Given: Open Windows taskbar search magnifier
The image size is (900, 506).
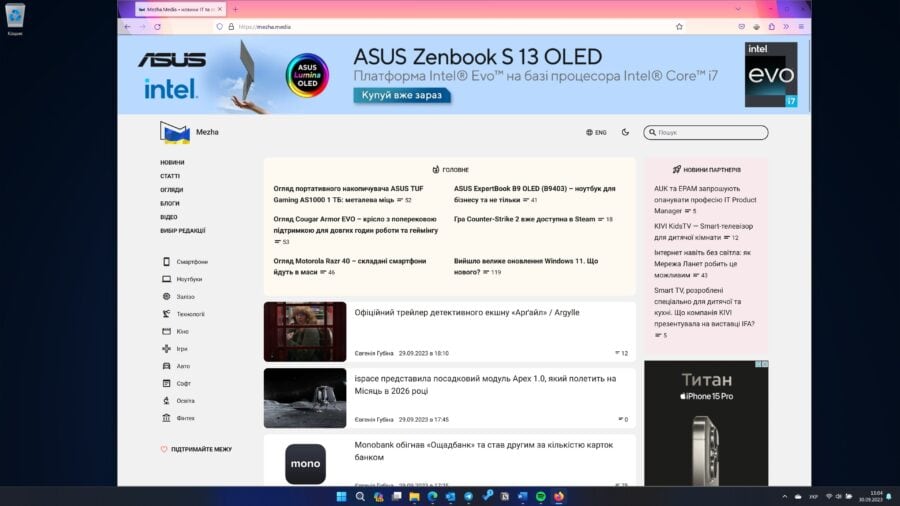Looking at the screenshot, I should pyautogui.click(x=360, y=496).
